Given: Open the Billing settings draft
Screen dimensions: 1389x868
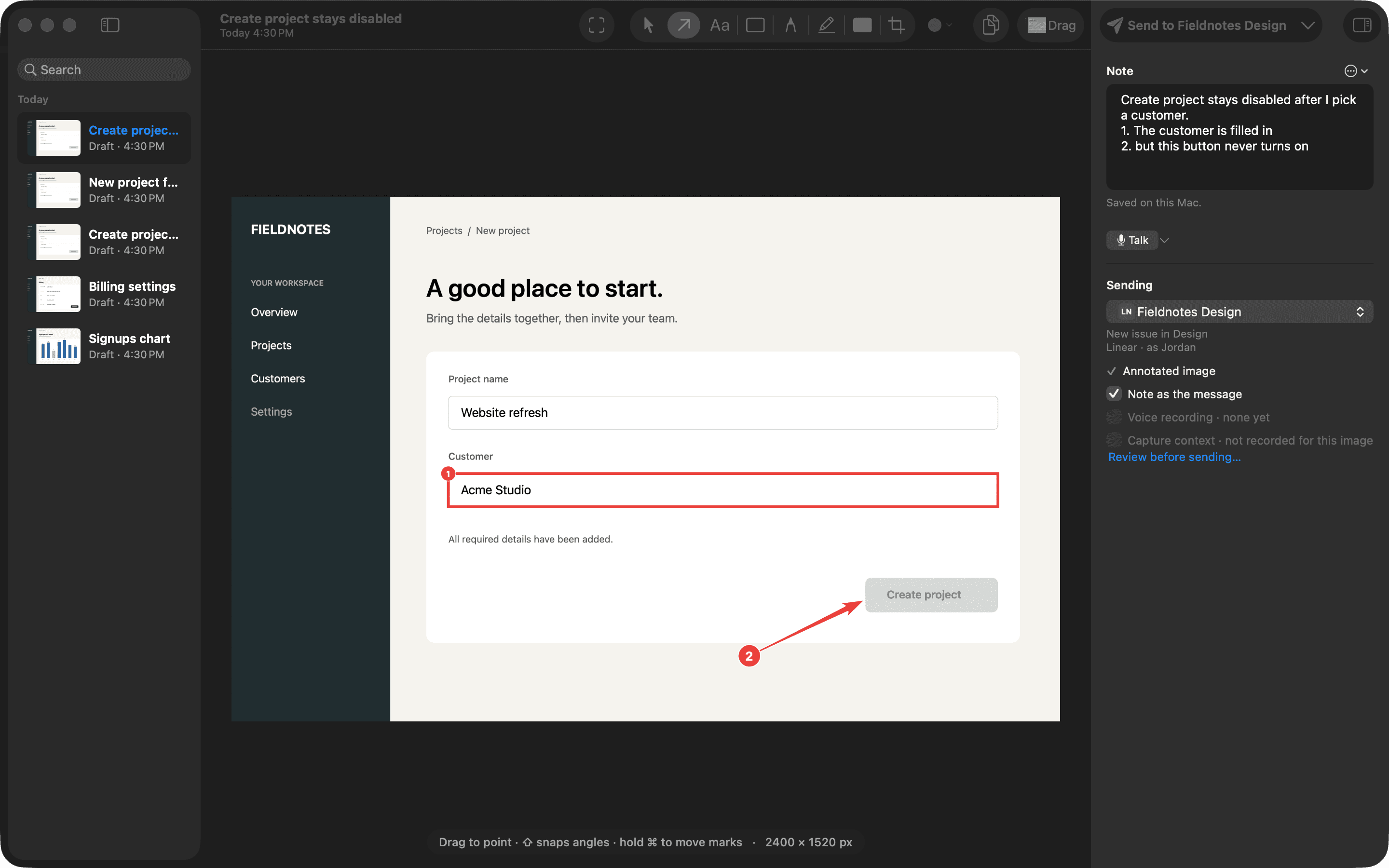Looking at the screenshot, I should (104, 294).
